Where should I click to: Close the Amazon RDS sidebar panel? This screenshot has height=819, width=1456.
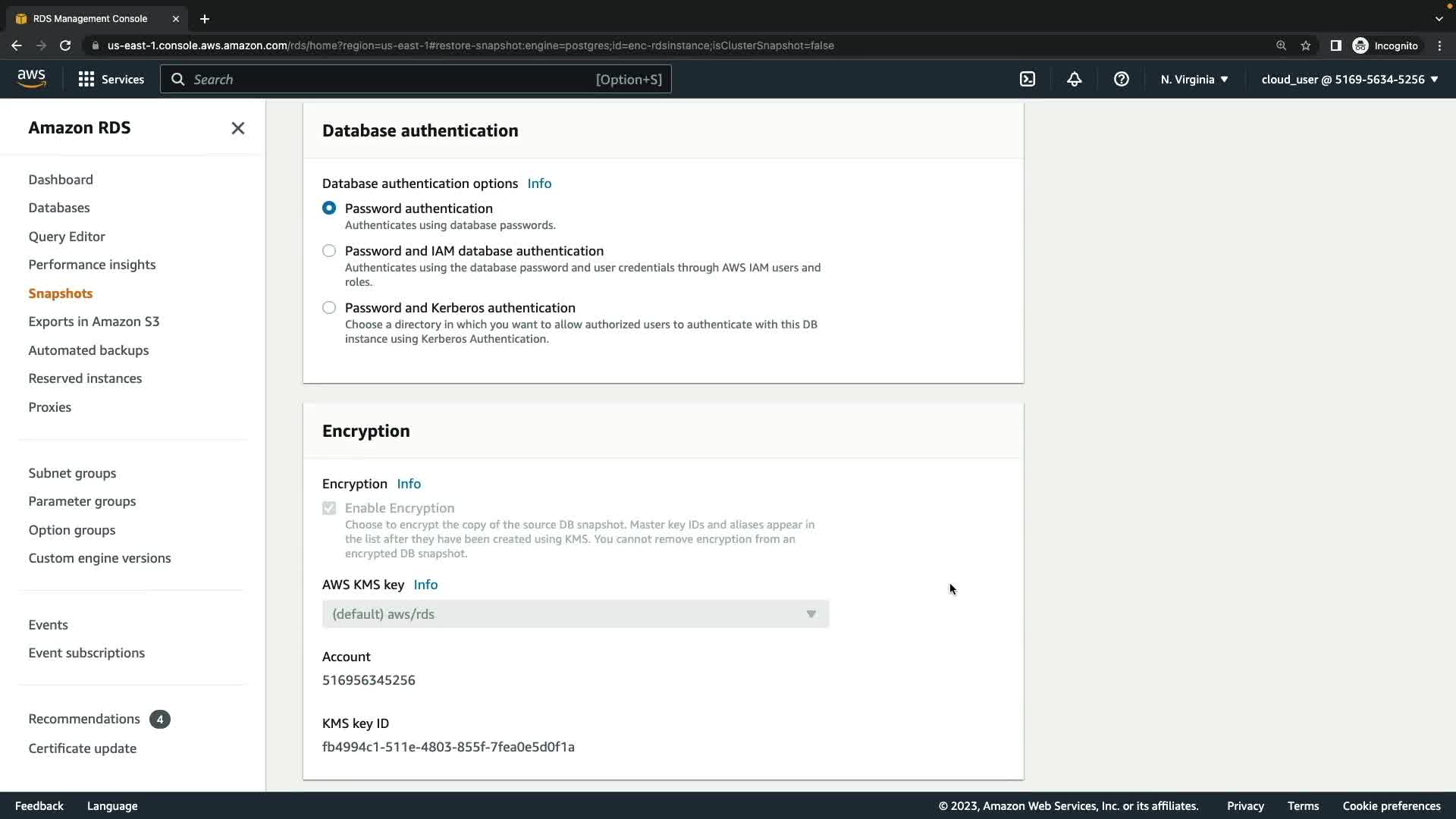click(x=238, y=128)
